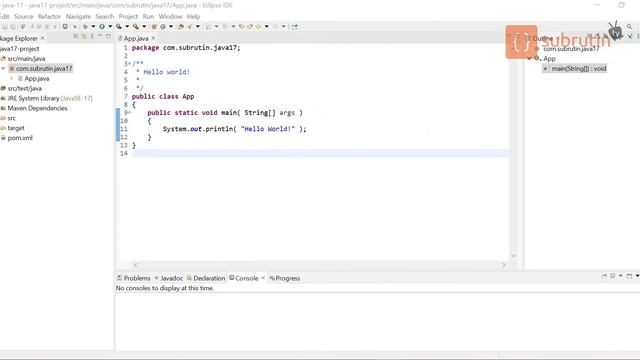Click the Previous Annotation toolbar icon

tap(225, 27)
